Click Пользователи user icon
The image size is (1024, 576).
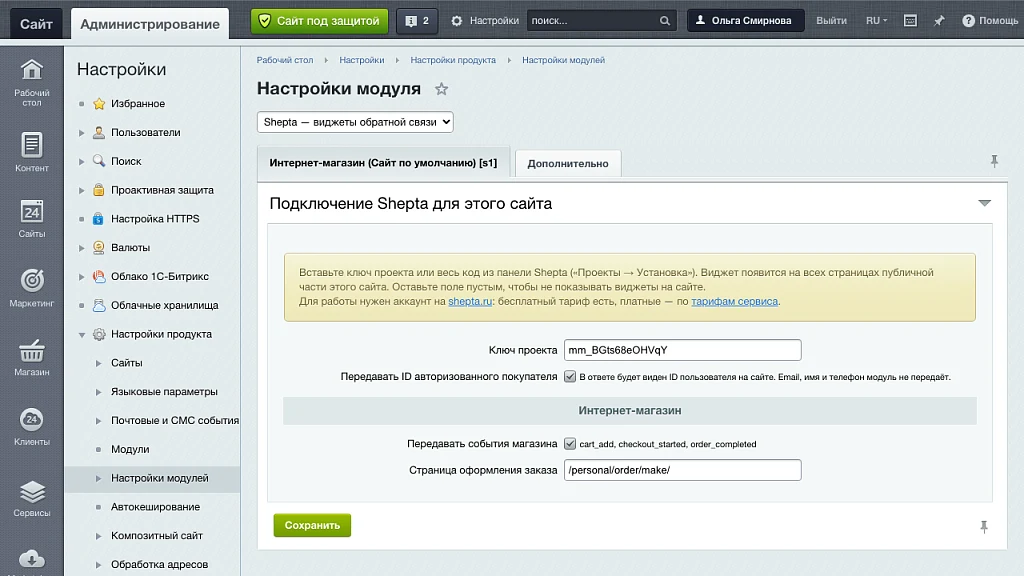tap(99, 133)
